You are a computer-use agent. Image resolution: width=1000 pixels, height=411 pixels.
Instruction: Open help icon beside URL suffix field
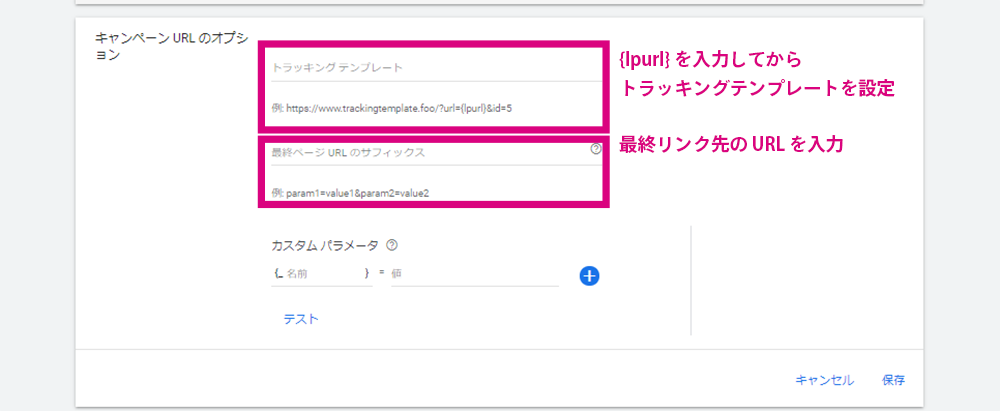[596, 149]
